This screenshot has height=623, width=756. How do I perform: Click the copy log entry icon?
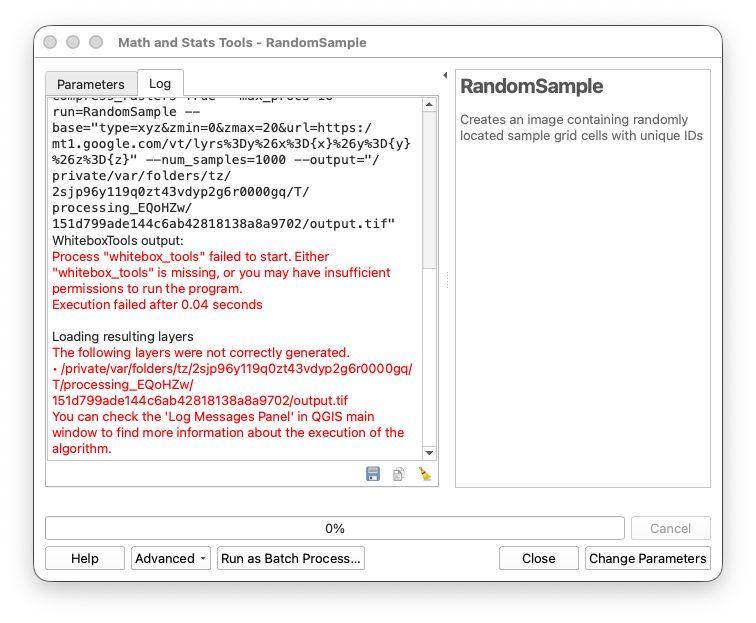pyautogui.click(x=398, y=474)
